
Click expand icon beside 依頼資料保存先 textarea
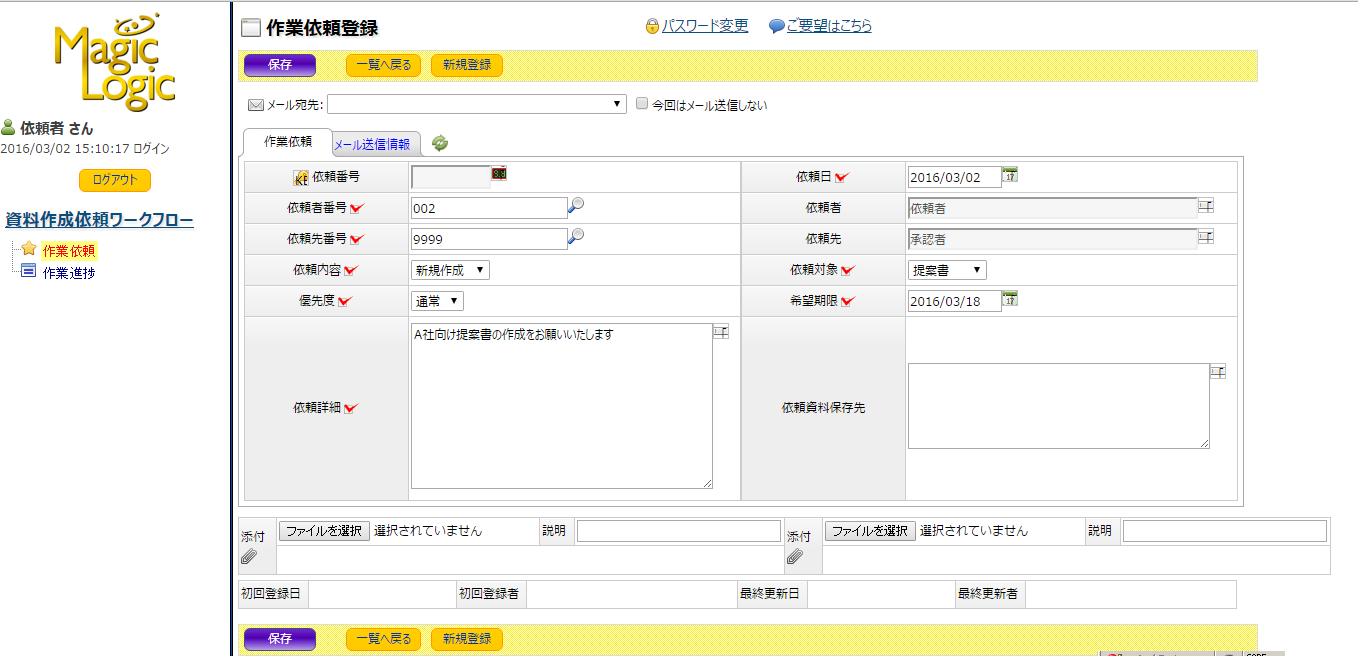tap(1217, 372)
